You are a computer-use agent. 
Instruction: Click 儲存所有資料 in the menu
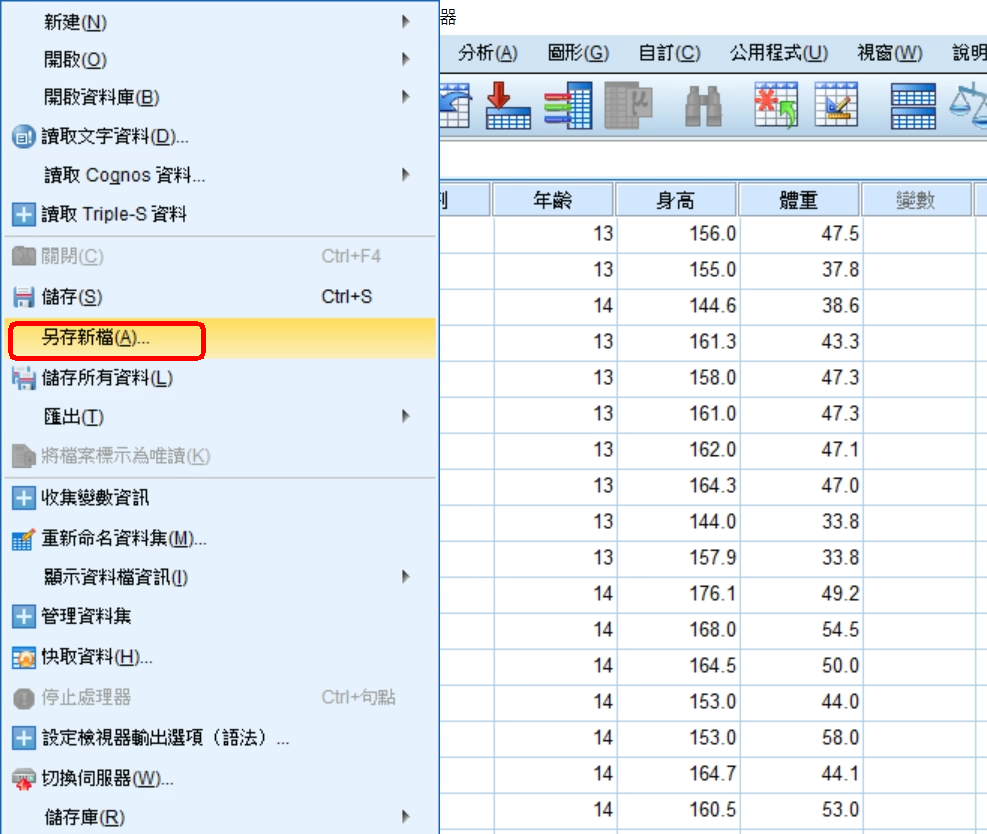pyautogui.click(x=106, y=378)
